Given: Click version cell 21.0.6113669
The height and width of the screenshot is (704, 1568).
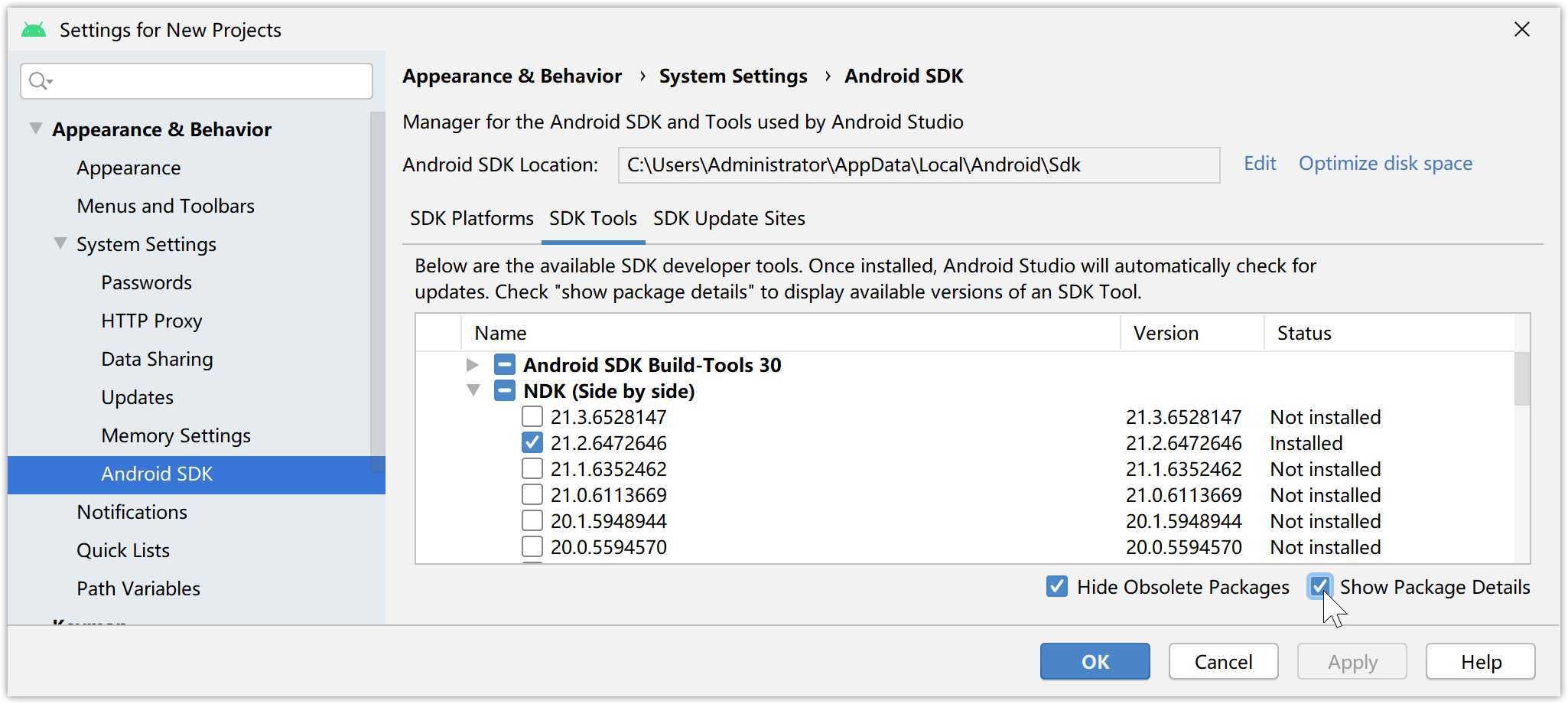Looking at the screenshot, I should click(x=1183, y=495).
